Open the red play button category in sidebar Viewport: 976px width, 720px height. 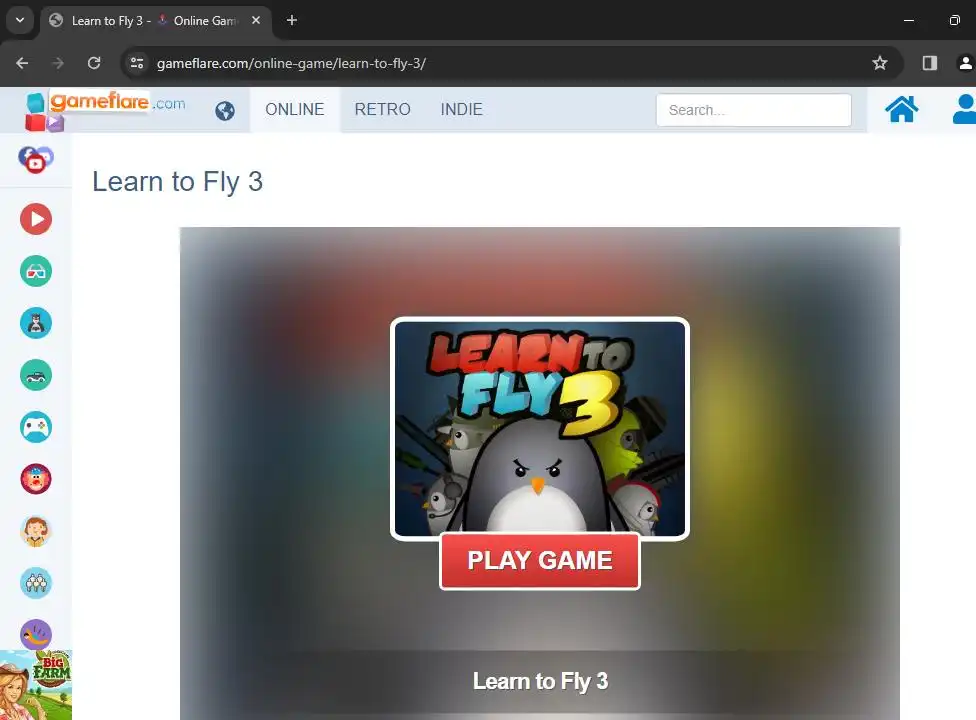tap(35, 219)
